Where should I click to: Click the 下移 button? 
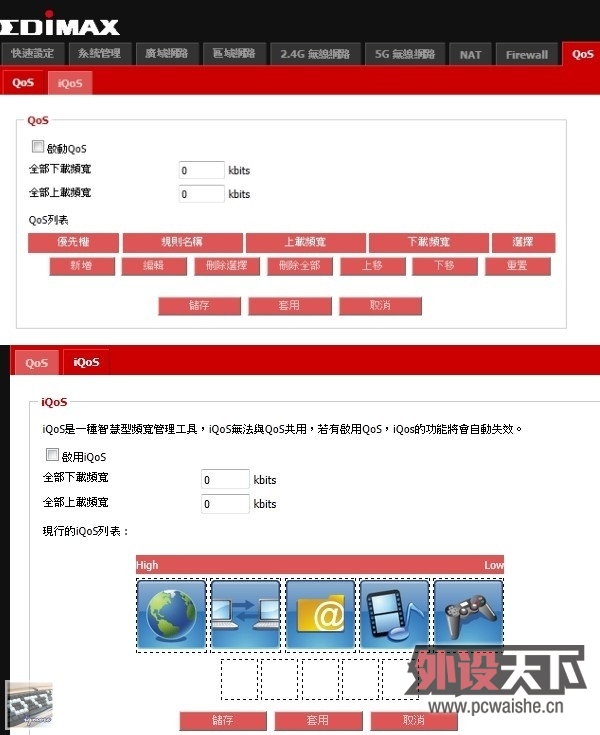[x=445, y=266]
